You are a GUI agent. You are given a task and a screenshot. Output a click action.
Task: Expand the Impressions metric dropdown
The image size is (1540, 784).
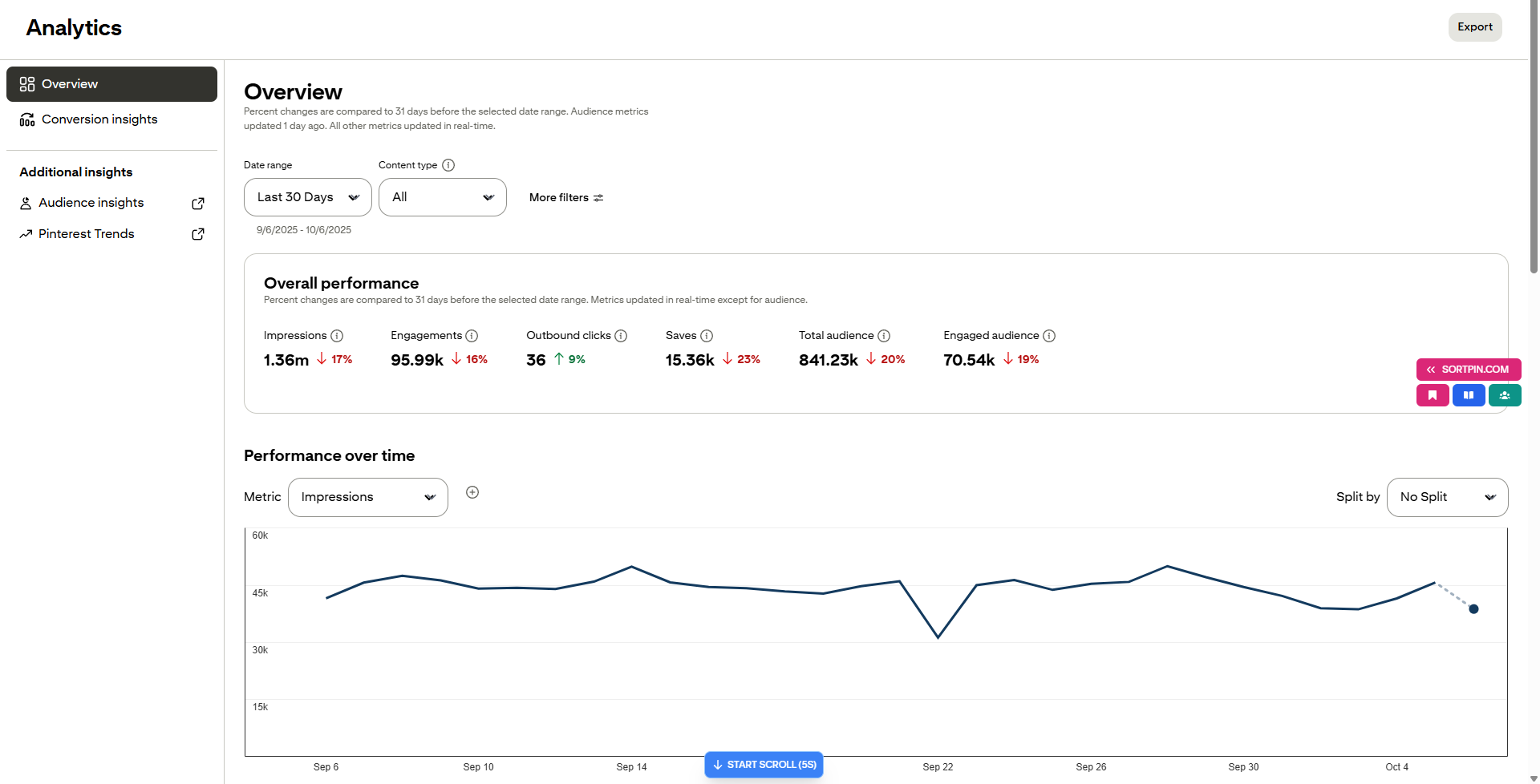tap(367, 497)
